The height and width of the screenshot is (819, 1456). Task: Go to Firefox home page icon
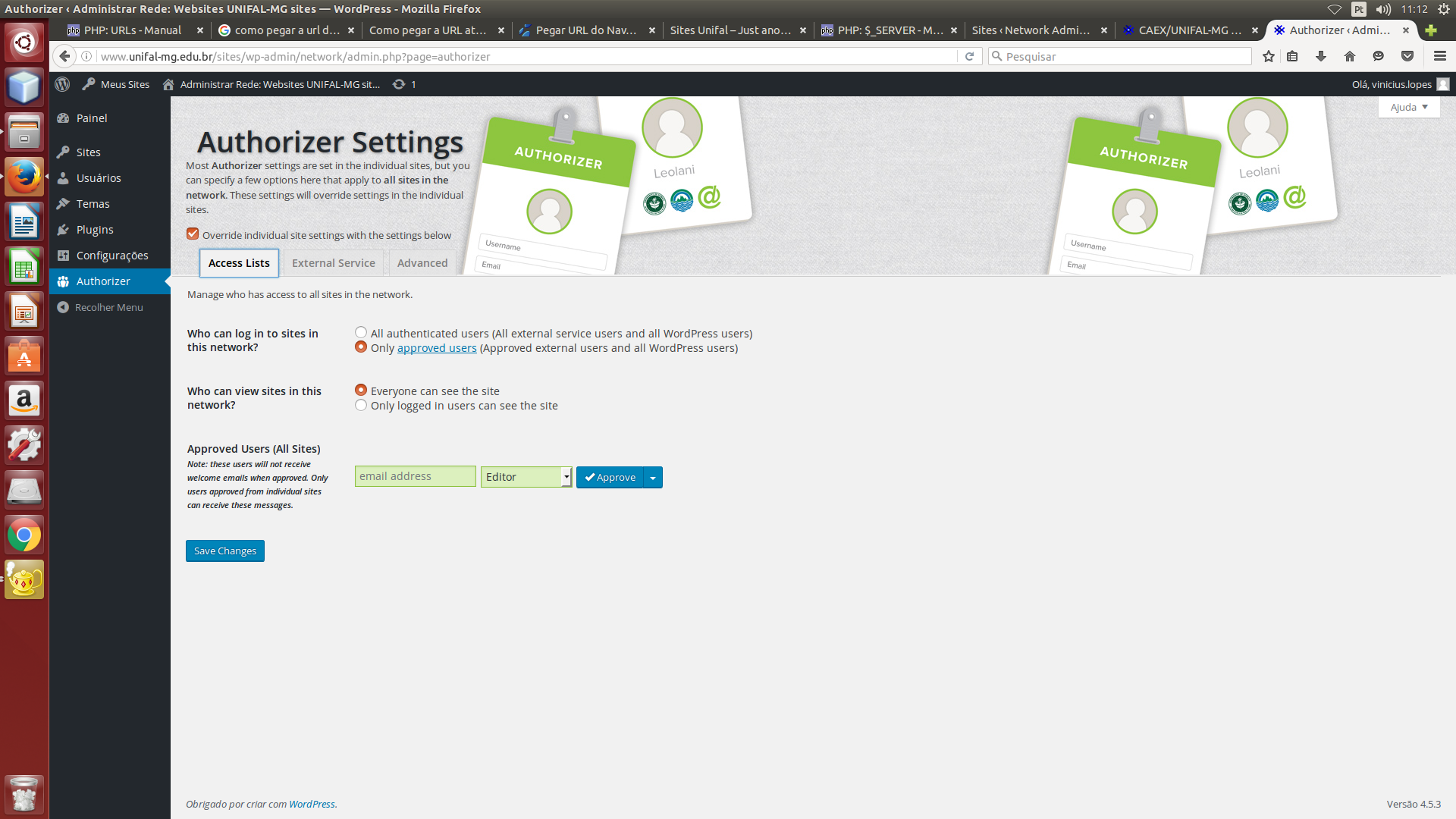pos(1350,56)
